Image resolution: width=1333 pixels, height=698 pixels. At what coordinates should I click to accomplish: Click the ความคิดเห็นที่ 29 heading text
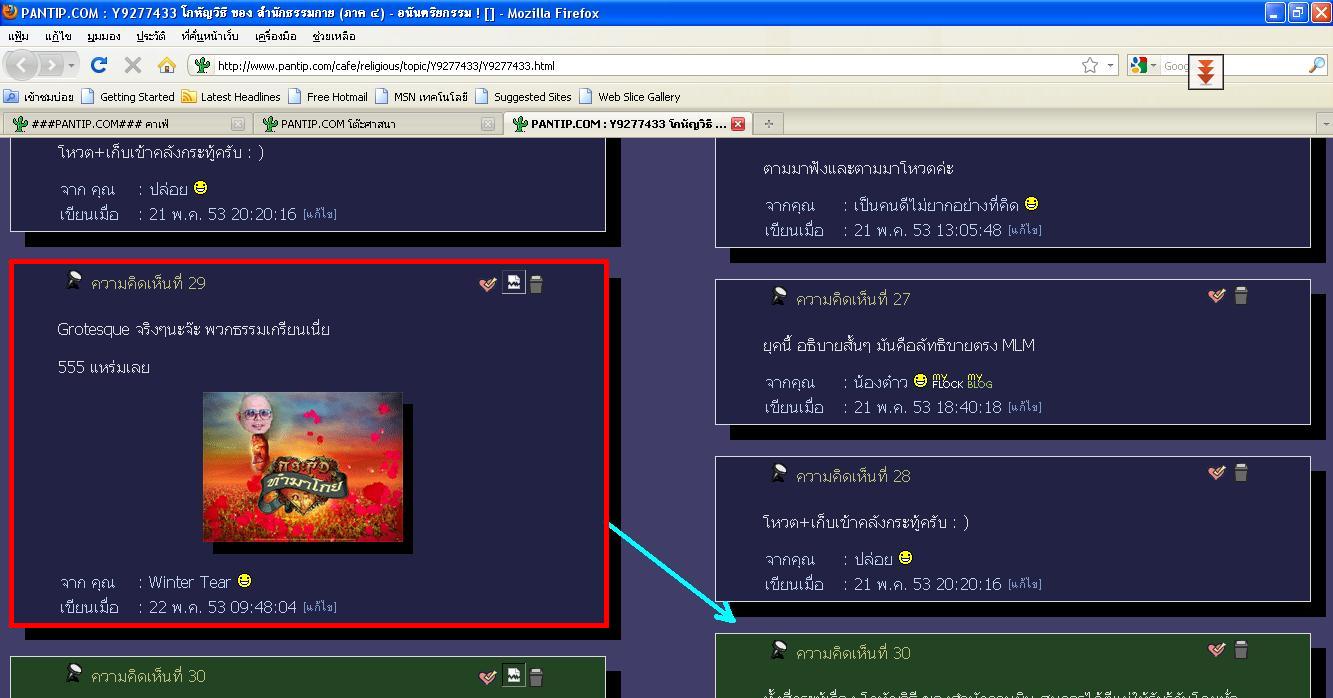tap(148, 283)
